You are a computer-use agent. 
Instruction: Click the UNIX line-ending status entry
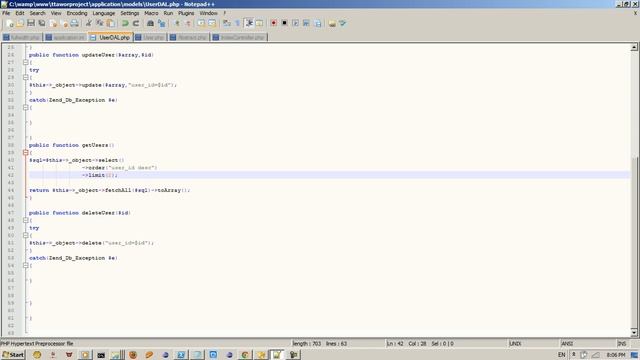click(515, 344)
